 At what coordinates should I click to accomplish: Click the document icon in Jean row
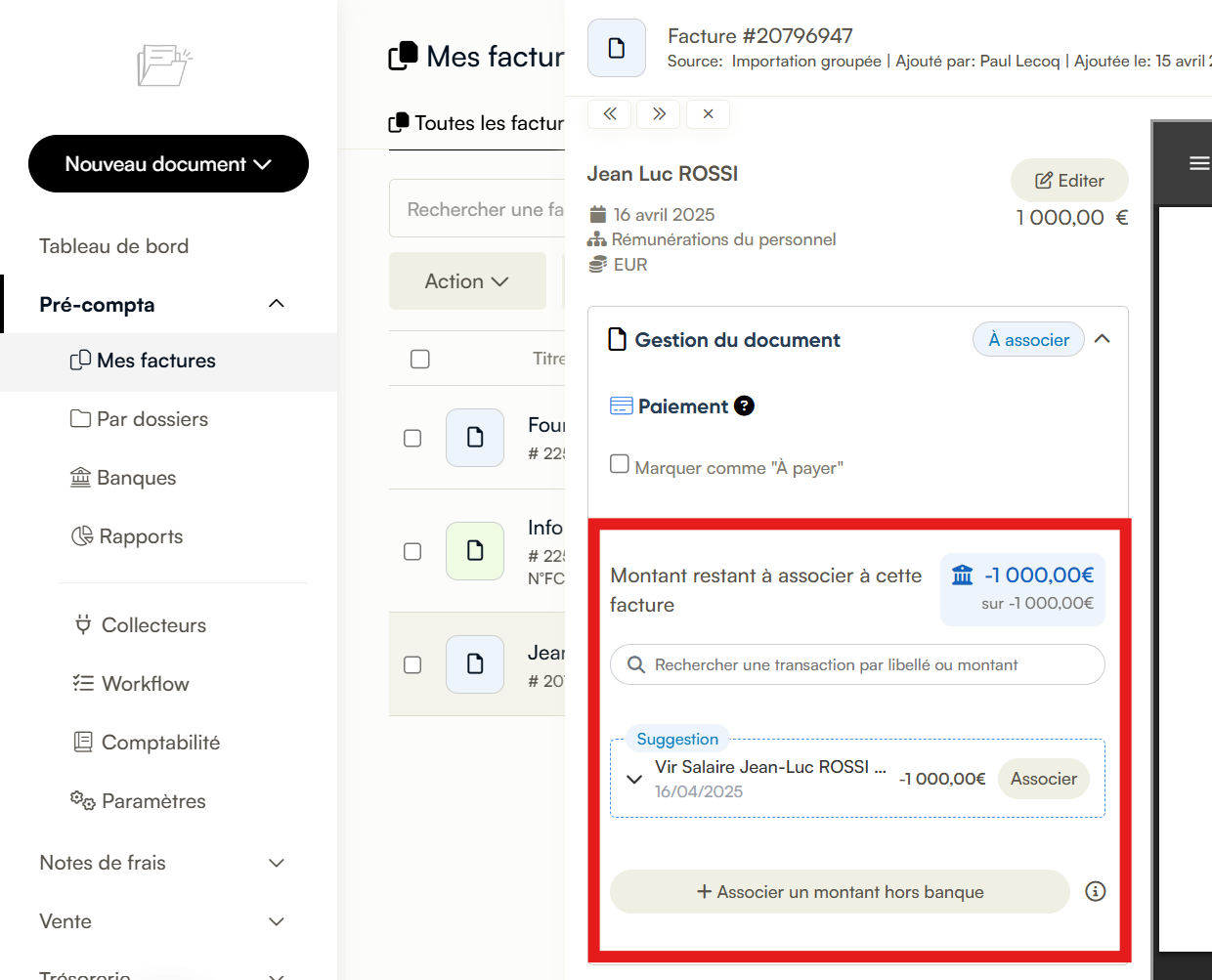(475, 664)
